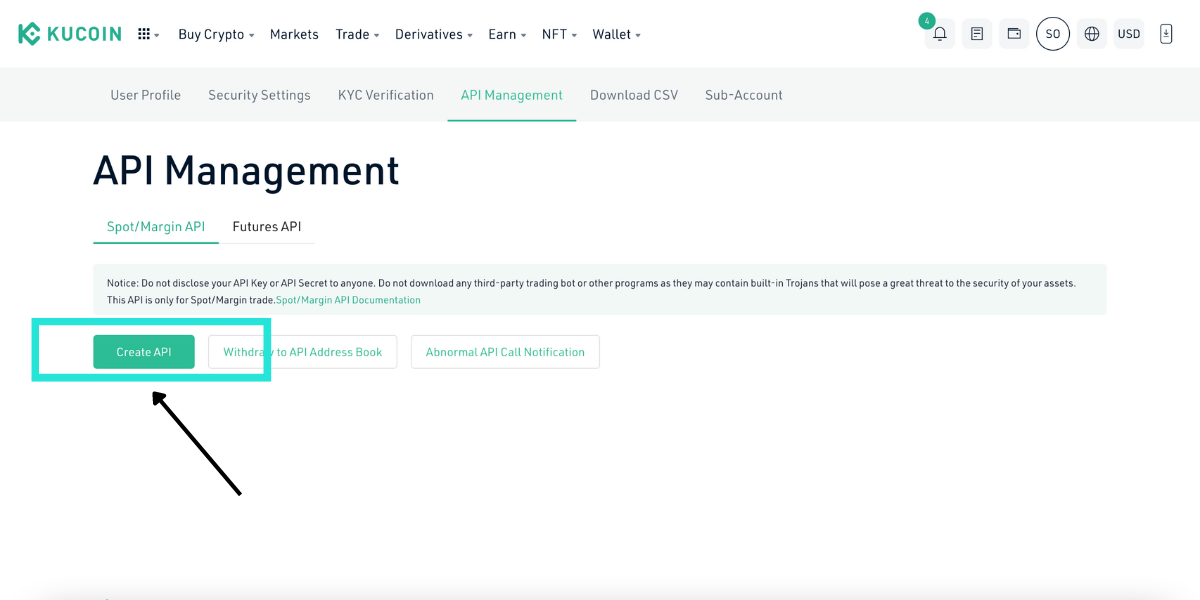Expand the Trade dropdown menu
This screenshot has height=600, width=1200.
357,34
